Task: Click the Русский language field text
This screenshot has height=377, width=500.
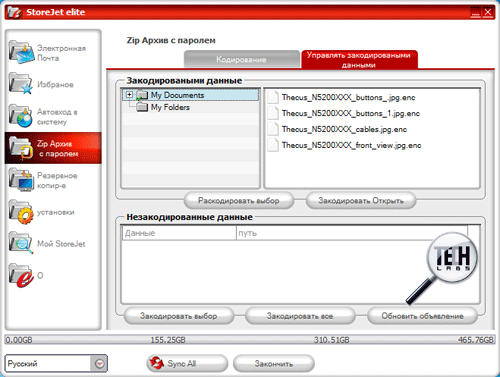Action: pyautogui.click(x=22, y=363)
